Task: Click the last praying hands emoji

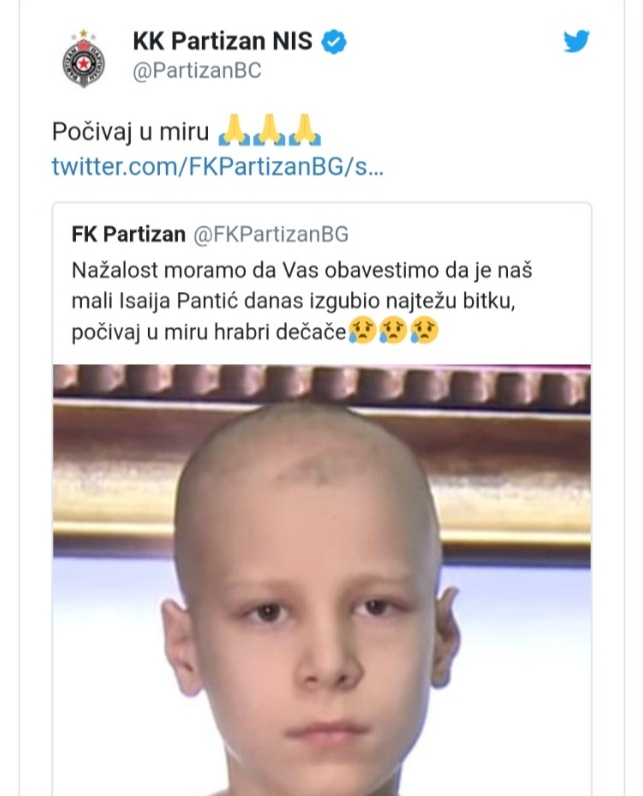Action: (x=304, y=130)
